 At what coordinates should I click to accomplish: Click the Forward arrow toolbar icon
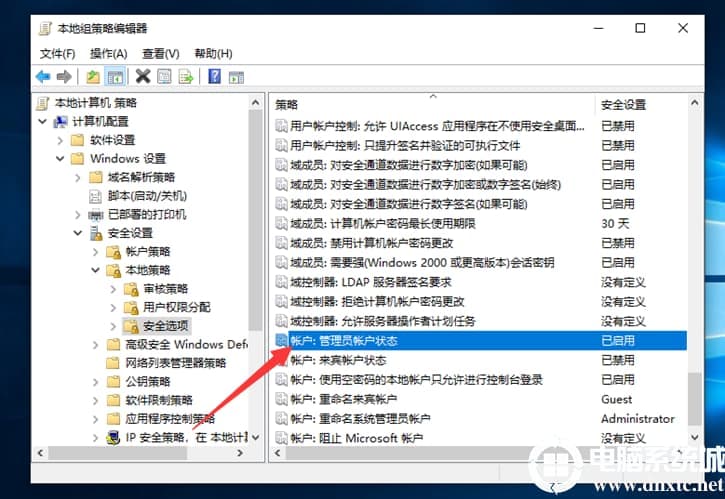64,76
